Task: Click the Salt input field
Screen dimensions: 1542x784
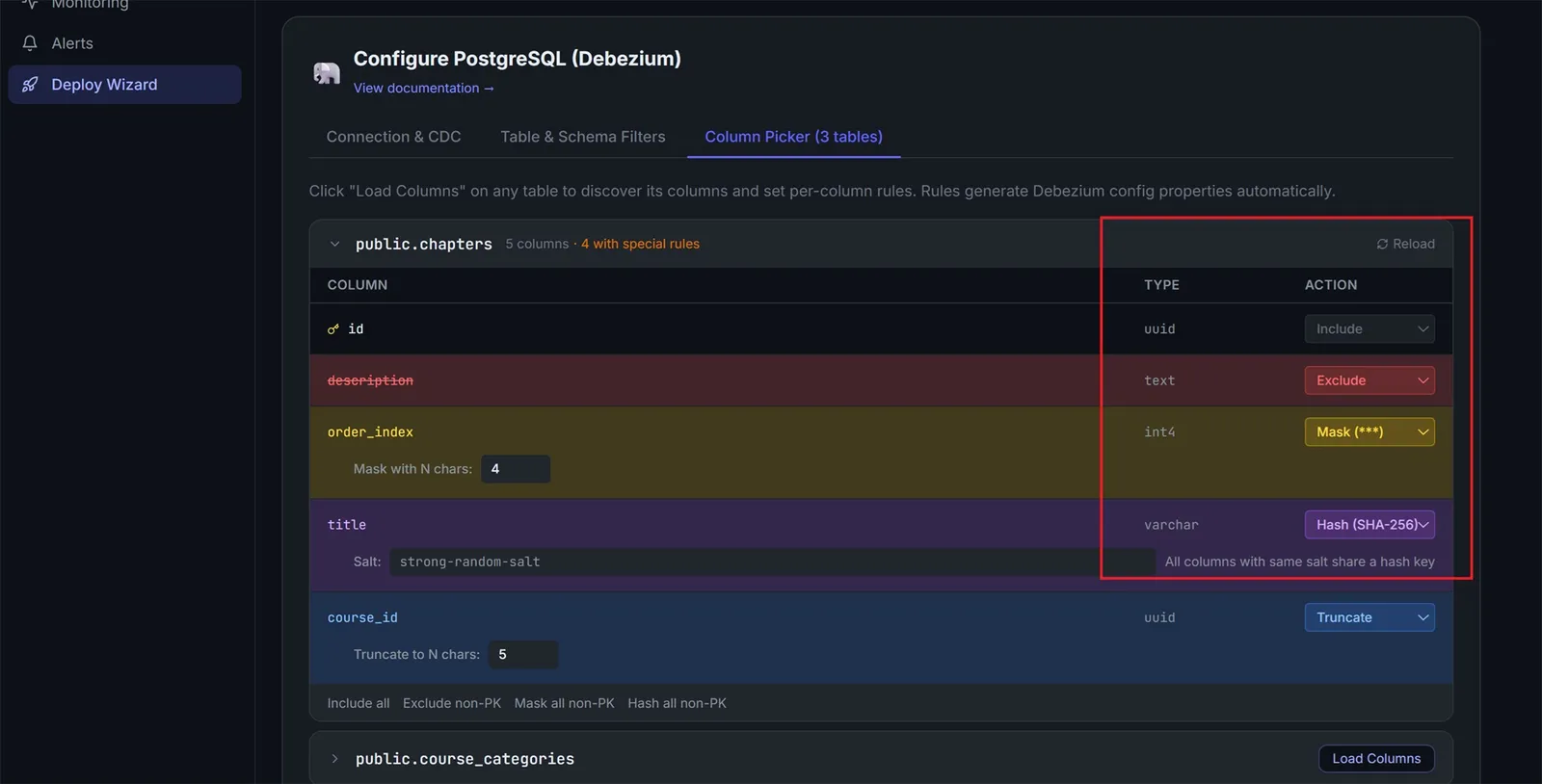Action: click(x=772, y=562)
